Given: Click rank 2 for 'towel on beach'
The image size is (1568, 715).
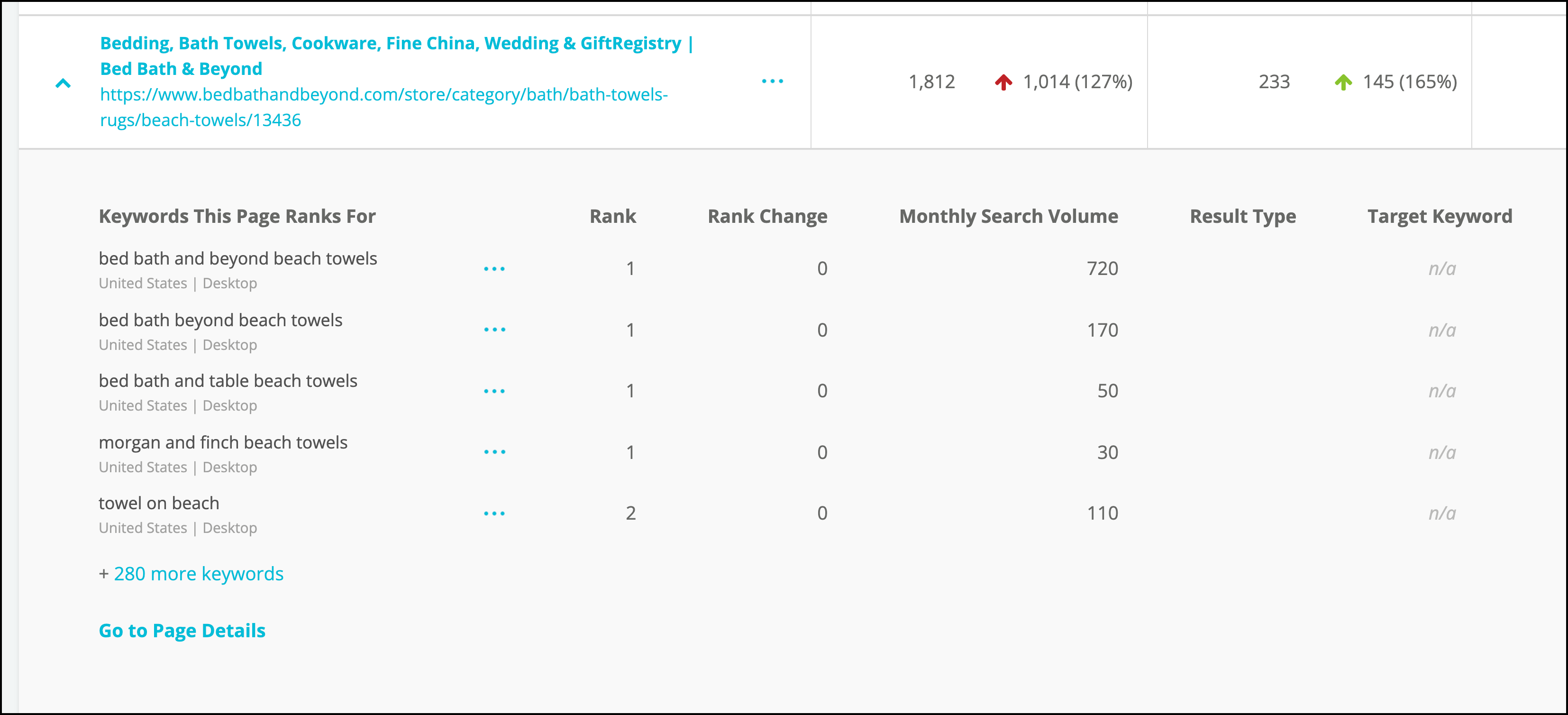Looking at the screenshot, I should click(630, 513).
